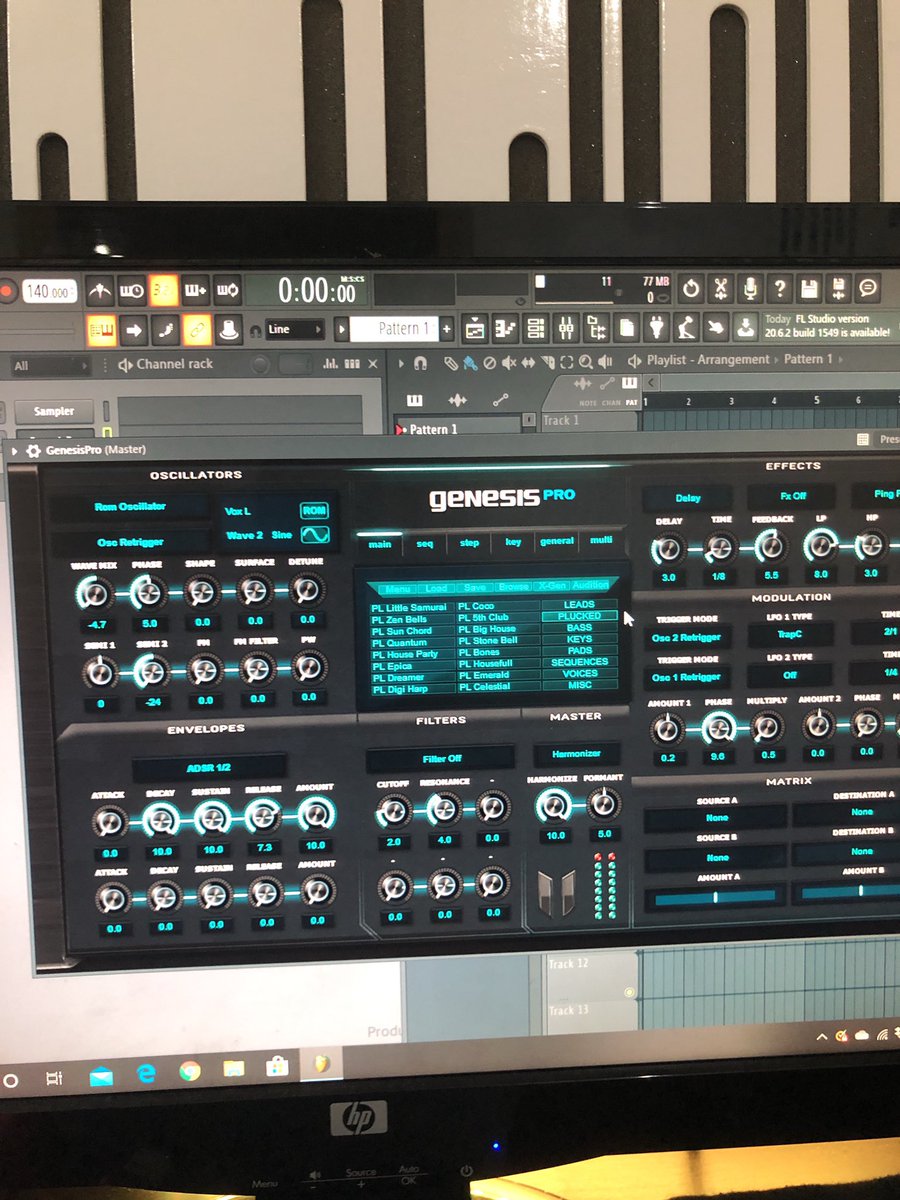
Task: Click the save floppy disk icon
Action: (x=810, y=289)
